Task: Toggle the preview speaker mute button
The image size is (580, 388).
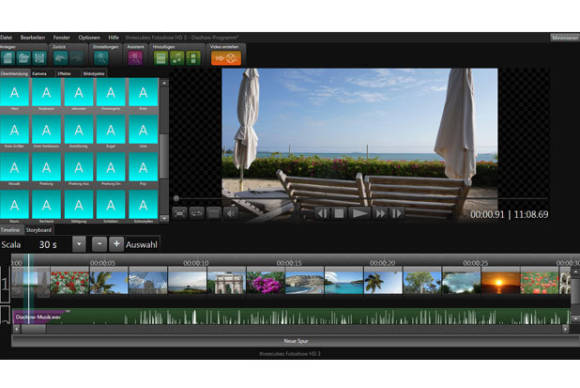Action: tap(230, 213)
